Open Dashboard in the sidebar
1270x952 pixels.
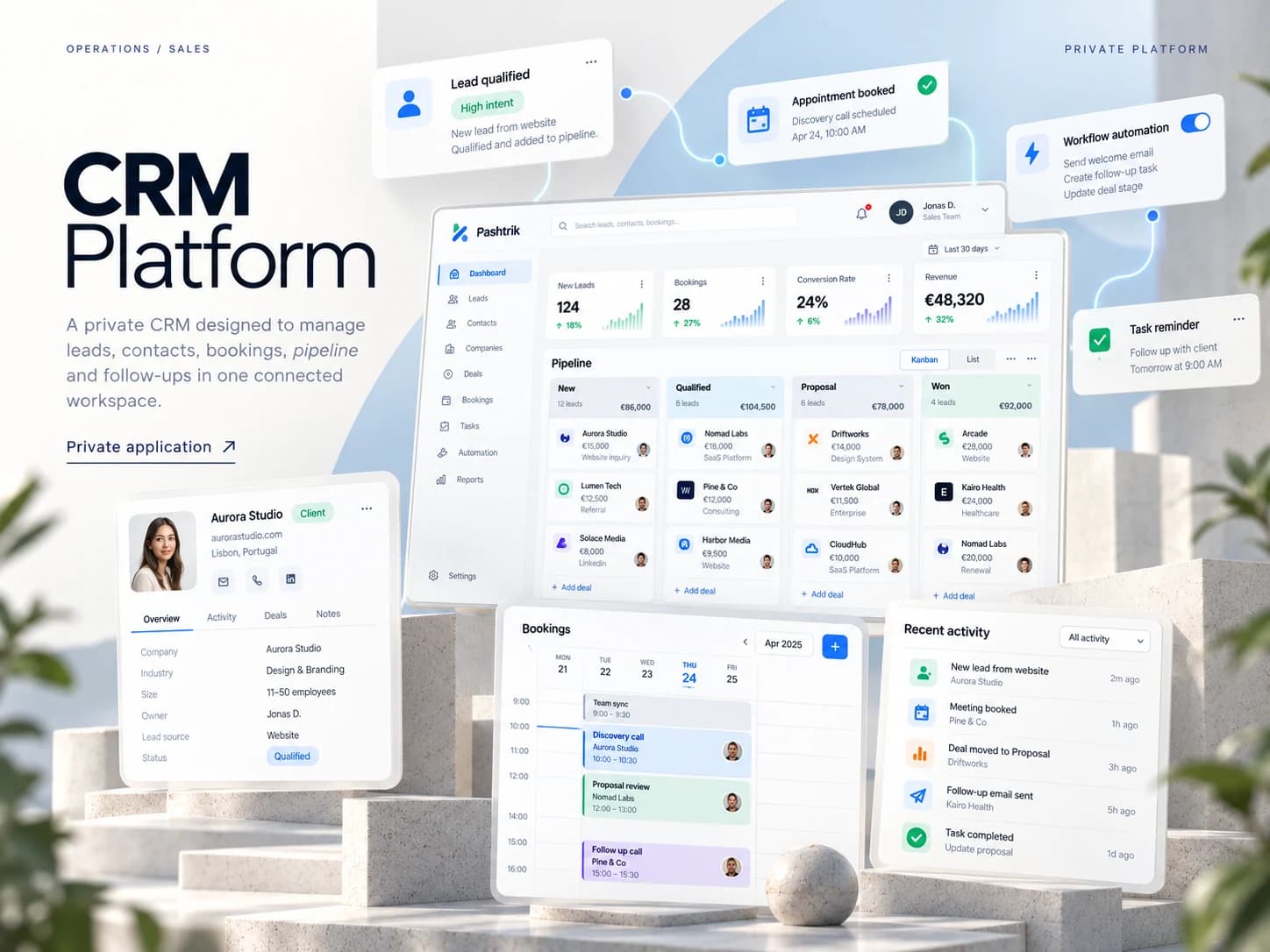tap(485, 273)
